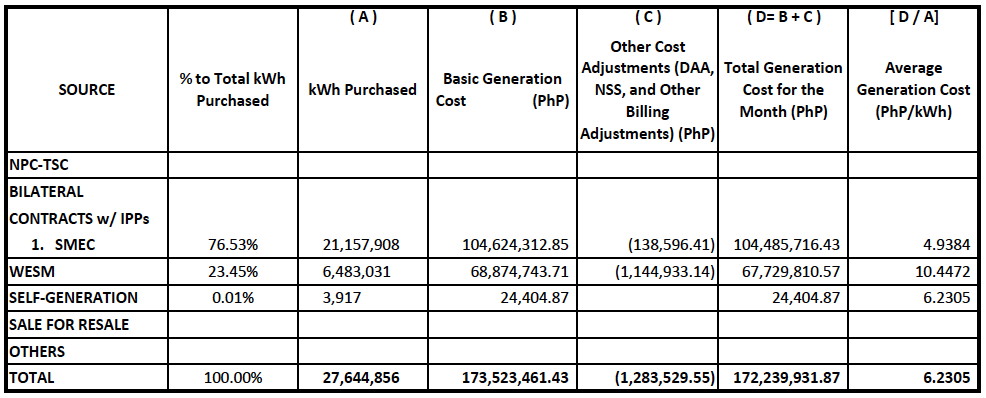Select the SELF-GENERATION row label
986x398 pixels.
[74, 297]
